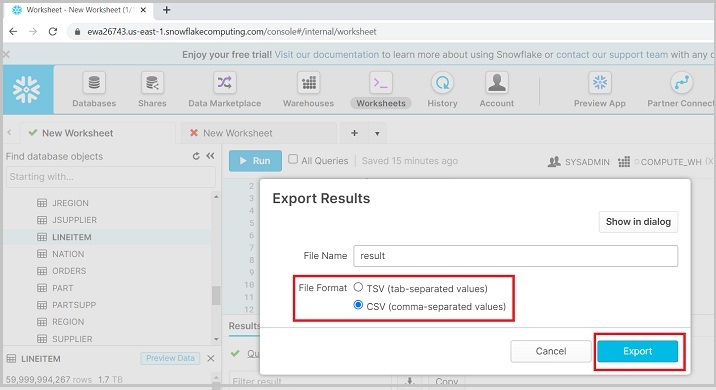The height and width of the screenshot is (390, 716).
Task: Switch to the second New Worksheet tab
Action: click(237, 133)
